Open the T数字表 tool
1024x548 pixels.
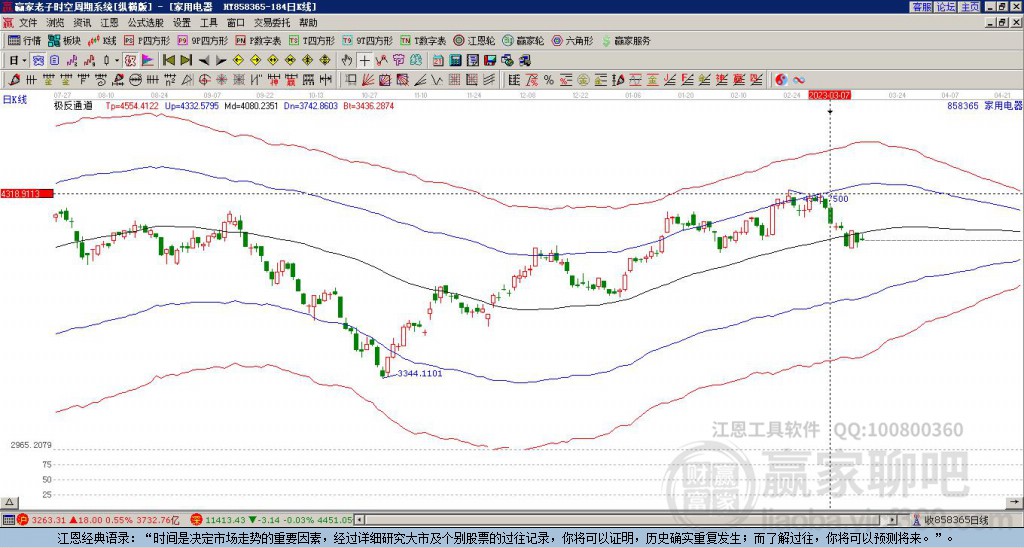(x=423, y=40)
